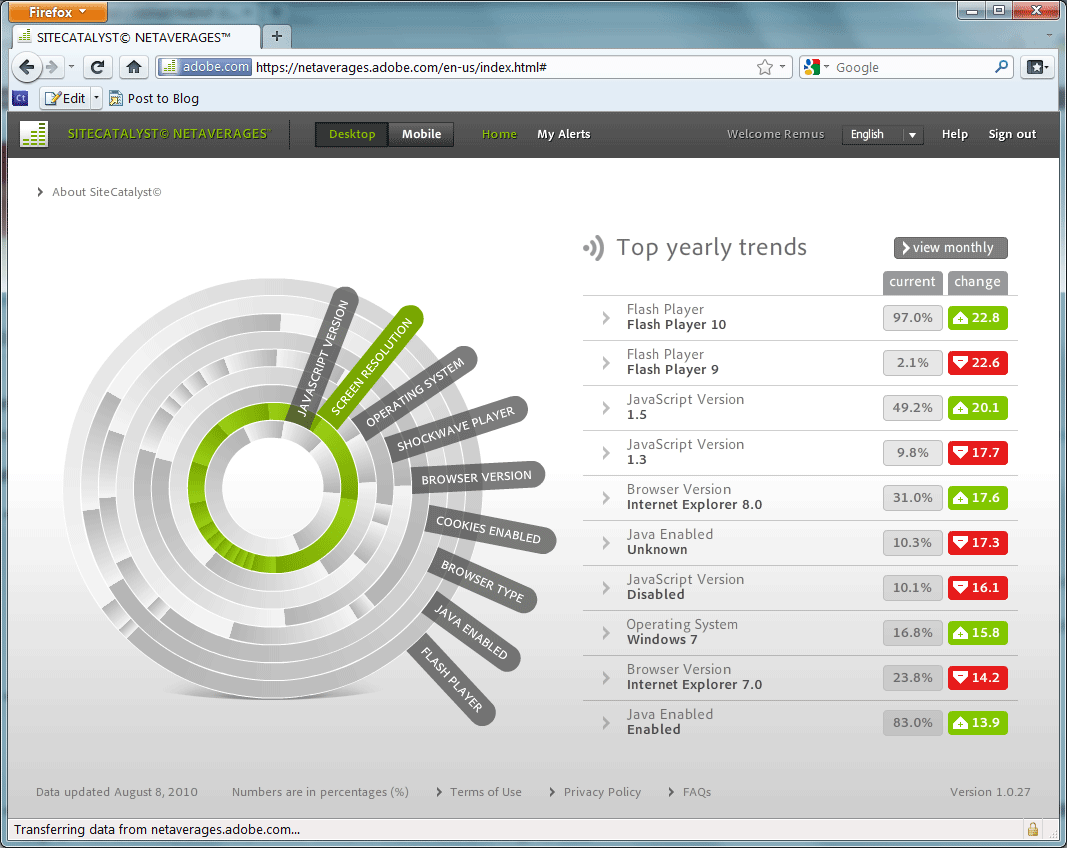Expand the Flash Player 10 trend row
Screen dimensions: 1067x848
coord(604,316)
